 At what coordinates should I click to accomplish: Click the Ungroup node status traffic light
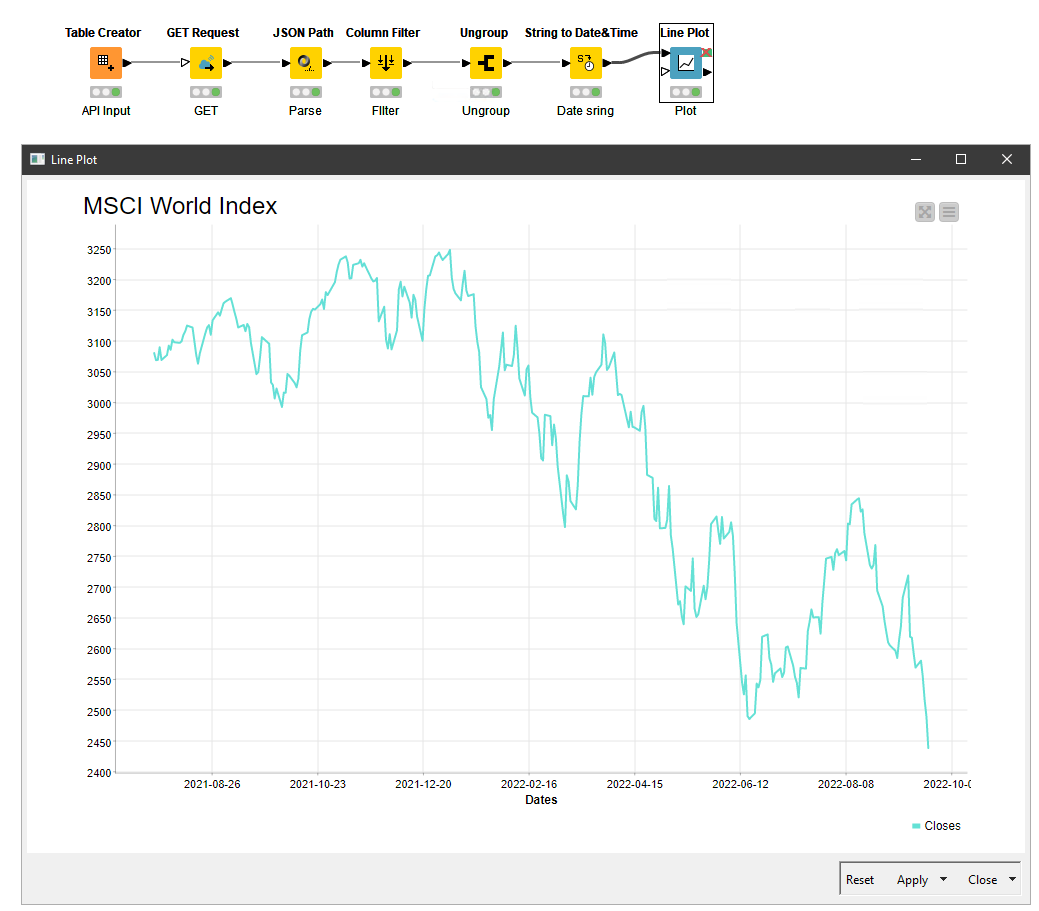(486, 92)
